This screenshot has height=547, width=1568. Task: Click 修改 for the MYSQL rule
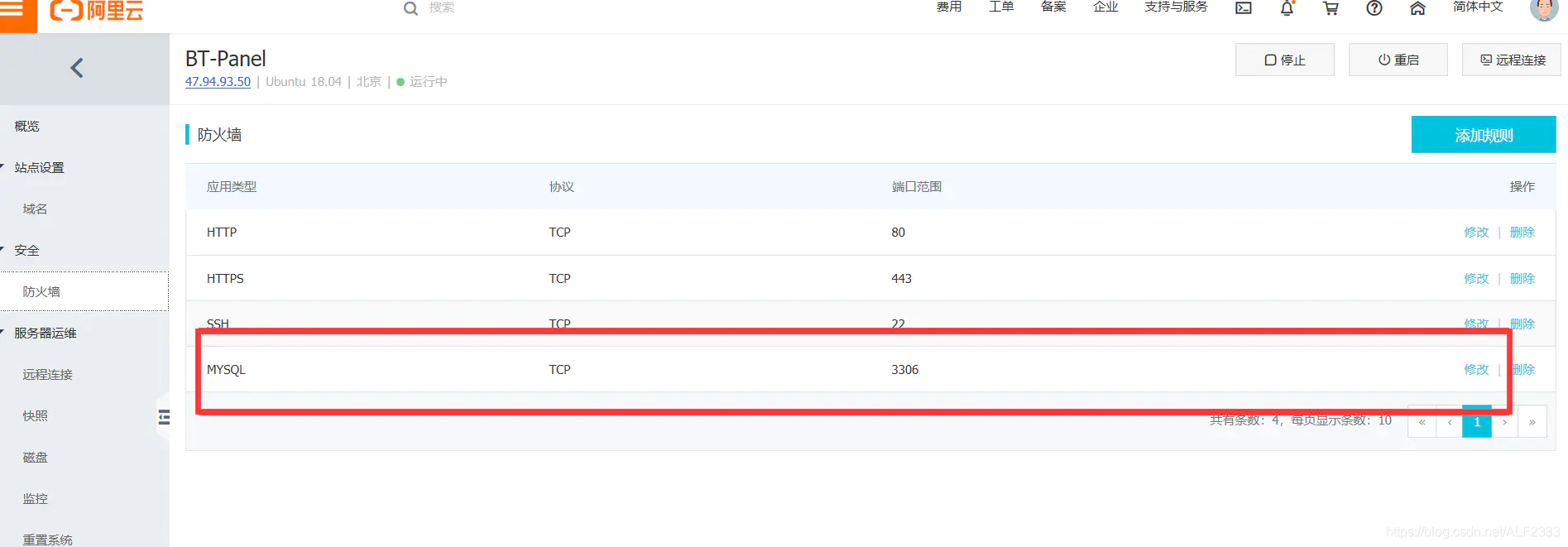[x=1476, y=370]
